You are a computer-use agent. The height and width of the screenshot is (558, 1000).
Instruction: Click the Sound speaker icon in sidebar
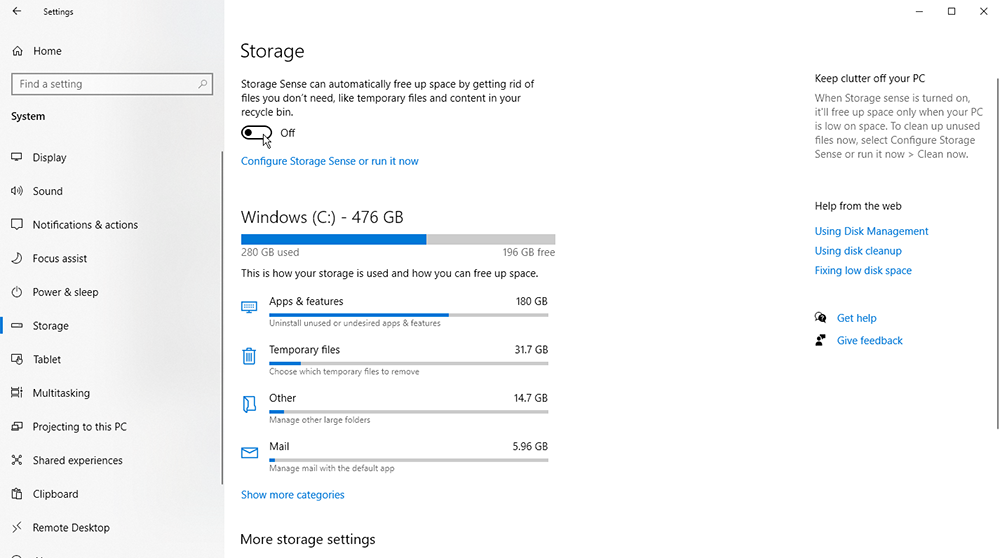pyautogui.click(x=17, y=191)
